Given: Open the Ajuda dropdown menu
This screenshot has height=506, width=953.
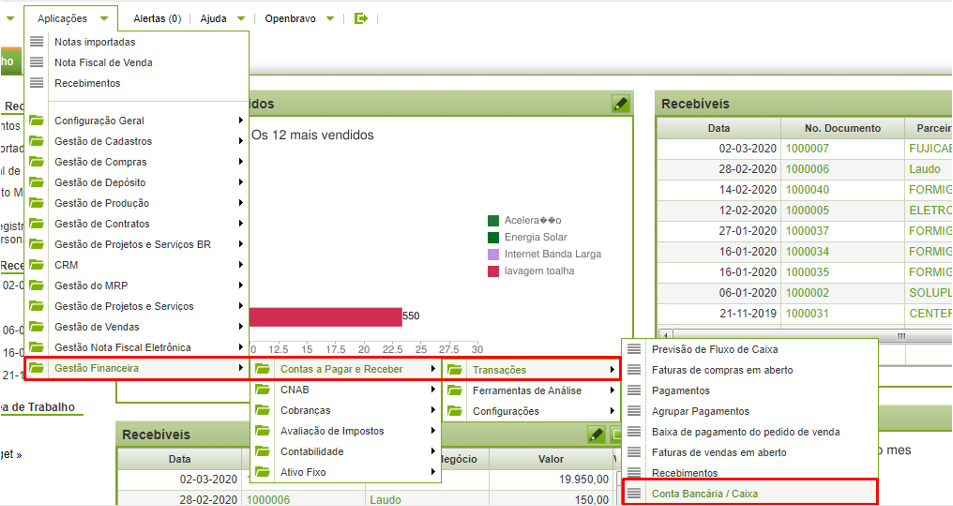Looking at the screenshot, I should coord(222,18).
